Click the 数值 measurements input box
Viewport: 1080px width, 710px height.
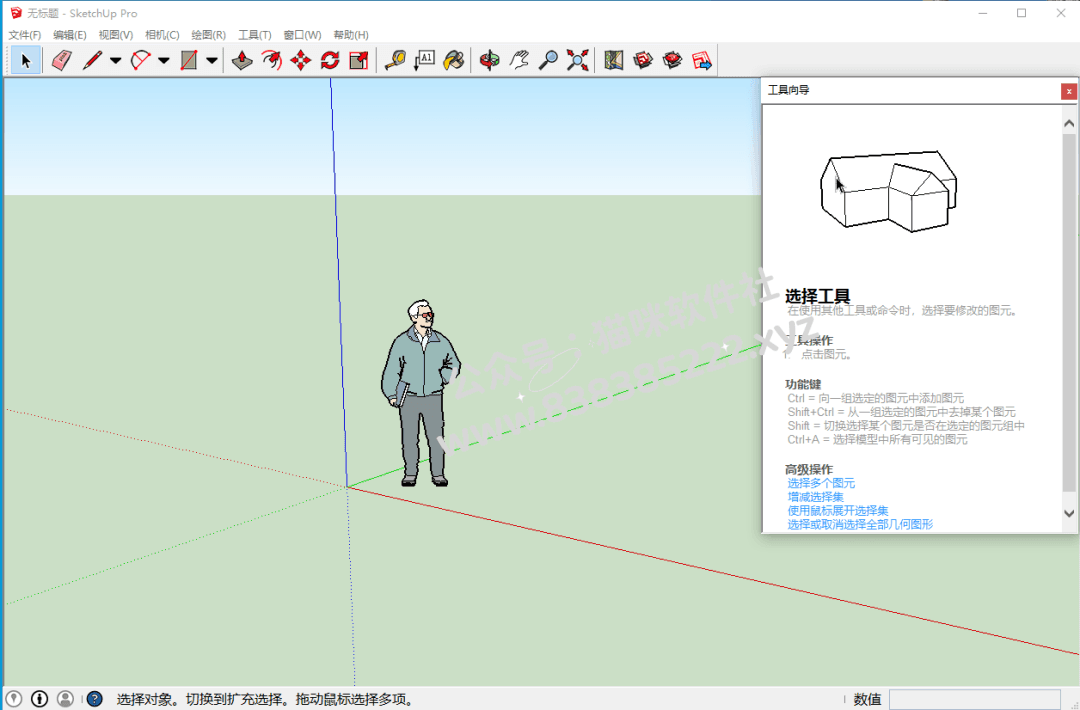tap(975, 699)
